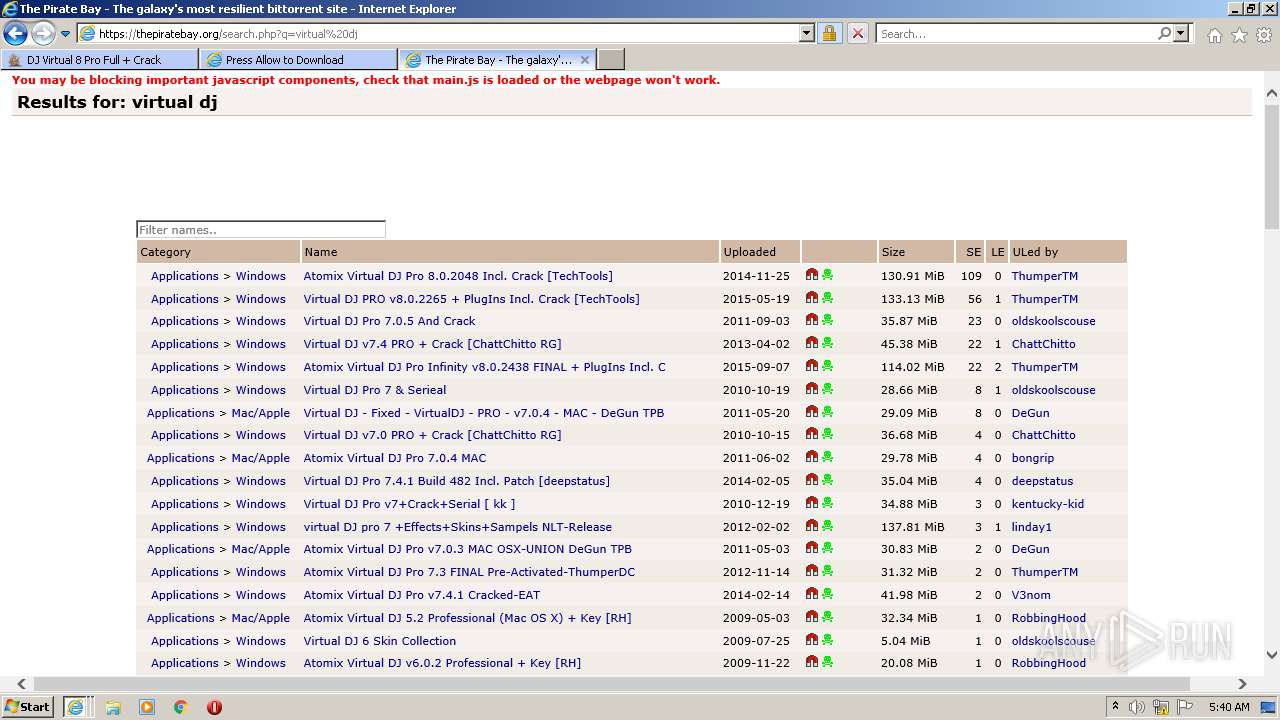Screen dimensions: 1280x720
Task: Switch to DJ Virtual 8 Pro Full + Crack tab
Action: pyautogui.click(x=99, y=60)
